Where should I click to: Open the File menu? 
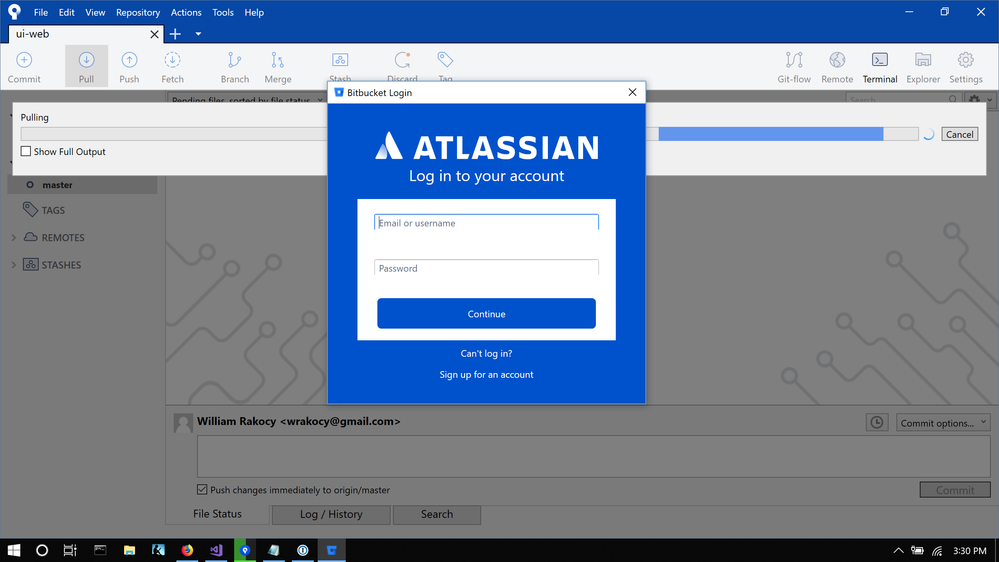pos(41,12)
